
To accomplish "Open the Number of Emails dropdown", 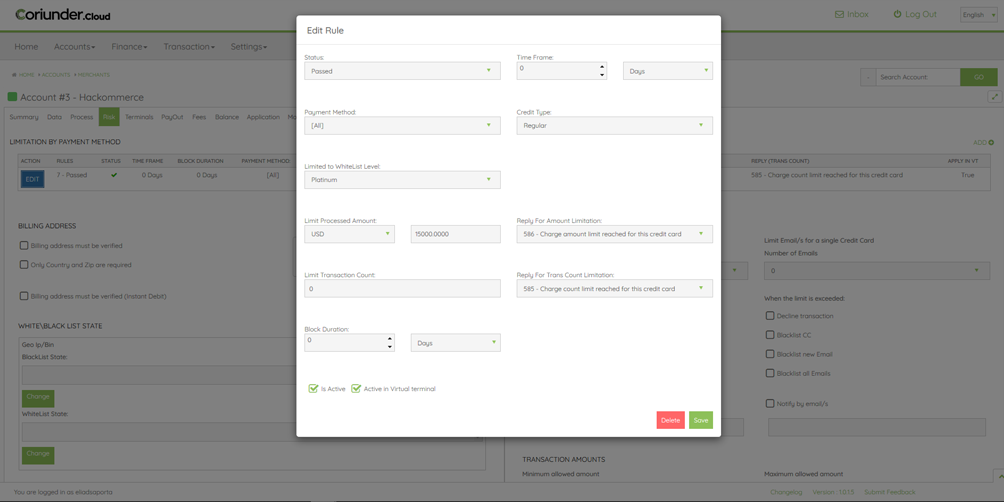I will click(x=876, y=271).
